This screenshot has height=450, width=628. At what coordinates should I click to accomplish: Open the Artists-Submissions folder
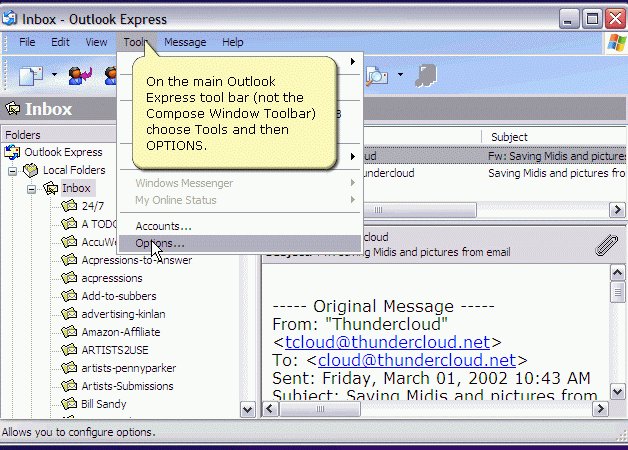click(x=127, y=386)
